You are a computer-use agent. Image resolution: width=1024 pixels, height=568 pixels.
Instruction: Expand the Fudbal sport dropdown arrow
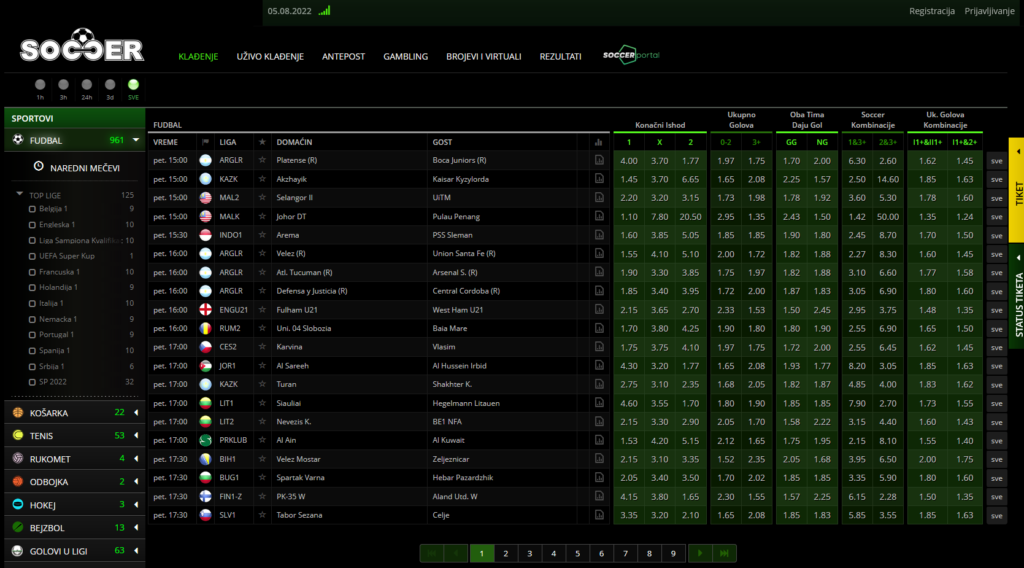tap(135, 141)
